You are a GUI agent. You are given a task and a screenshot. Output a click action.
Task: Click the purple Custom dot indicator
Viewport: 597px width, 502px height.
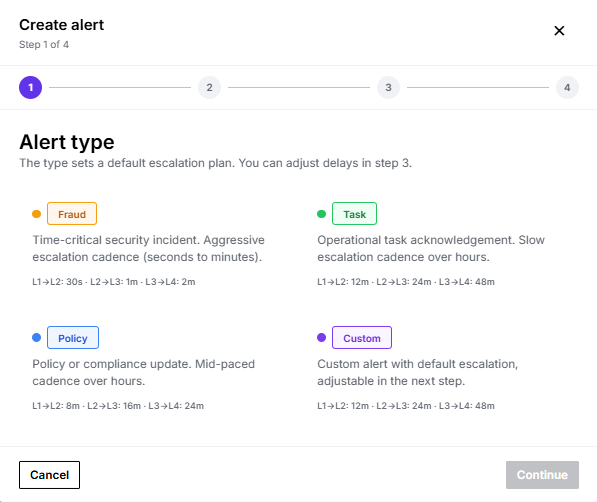321,337
